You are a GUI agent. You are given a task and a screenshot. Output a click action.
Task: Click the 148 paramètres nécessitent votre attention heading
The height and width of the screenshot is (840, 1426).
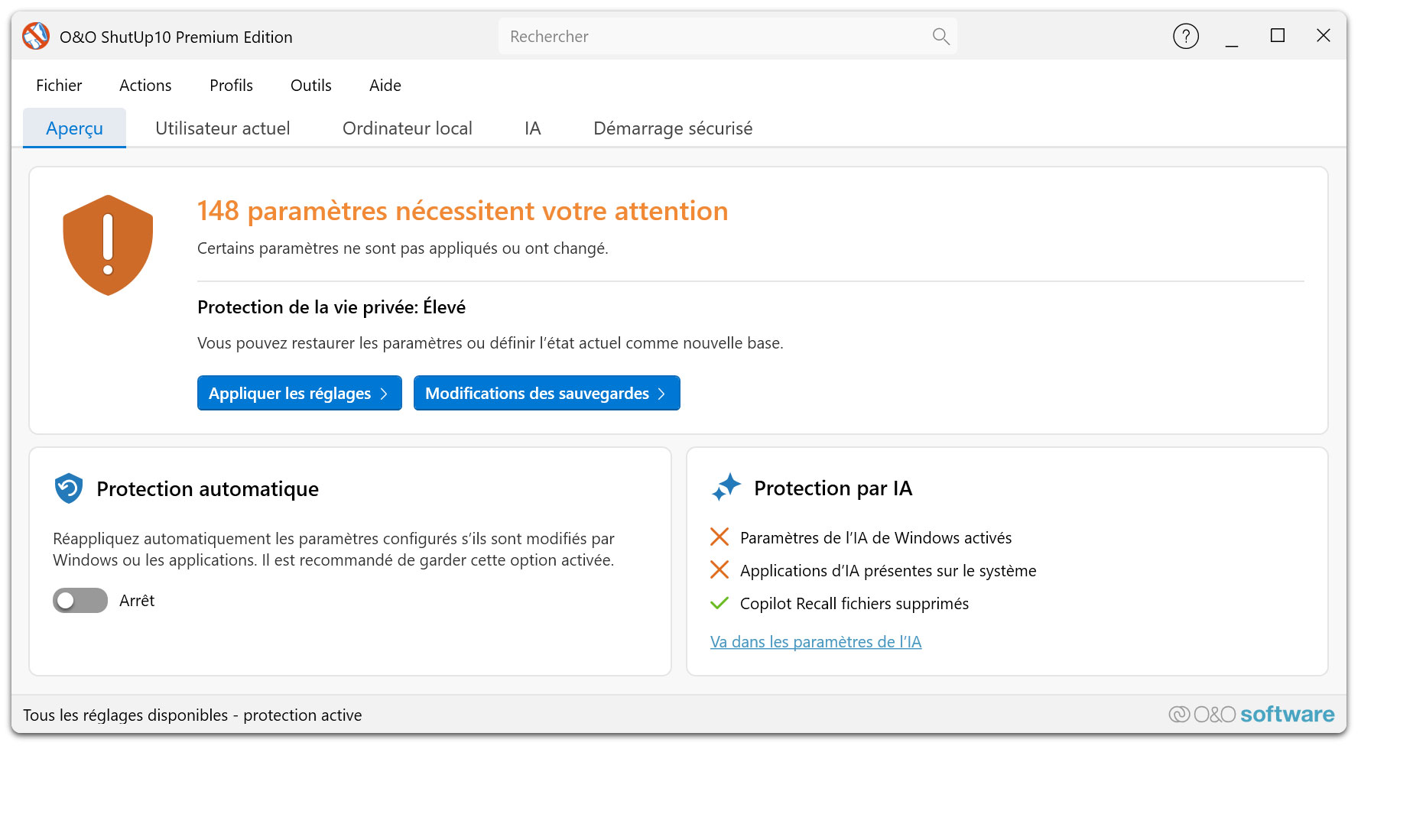coord(463,211)
